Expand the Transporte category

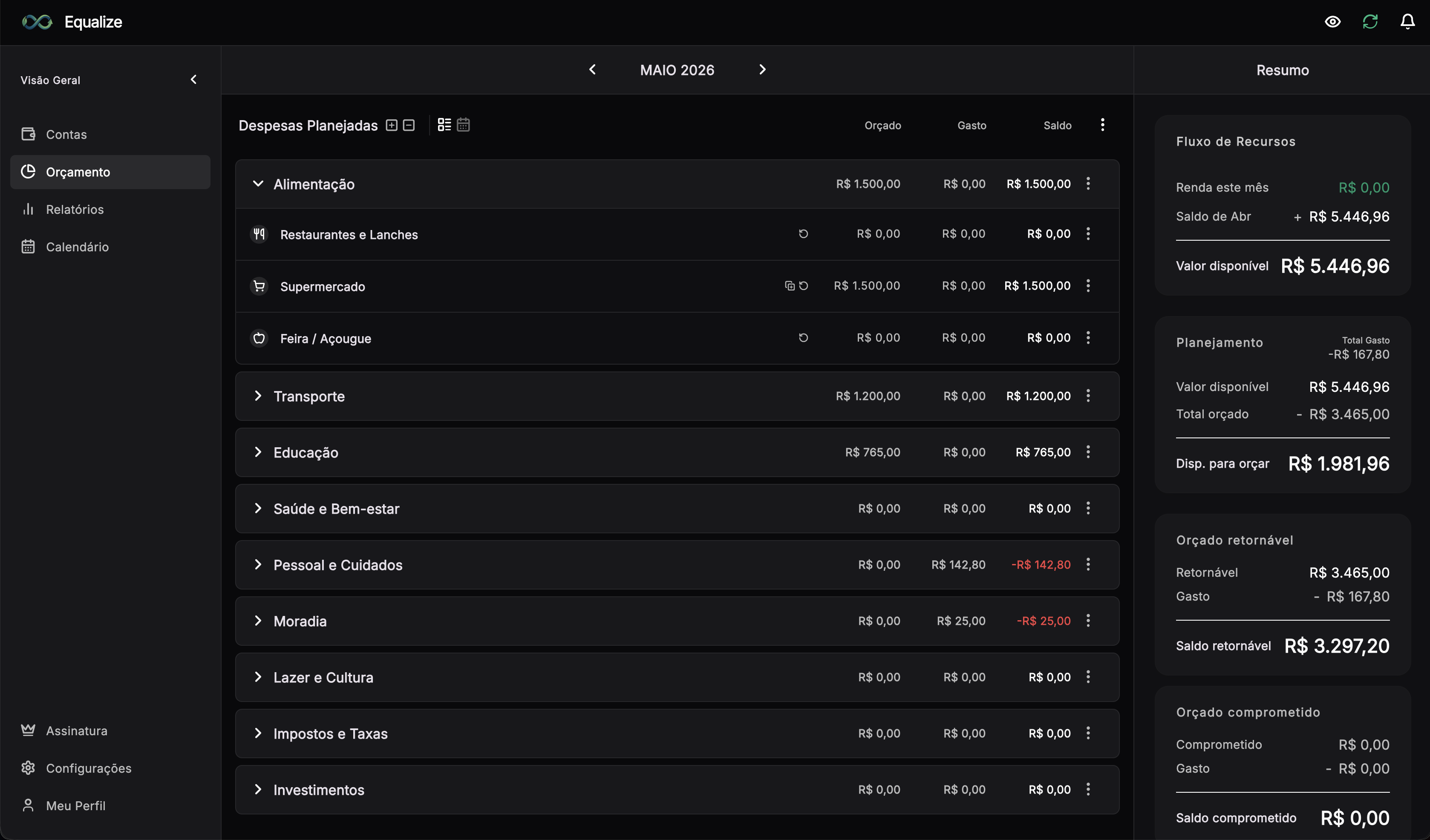tap(258, 395)
